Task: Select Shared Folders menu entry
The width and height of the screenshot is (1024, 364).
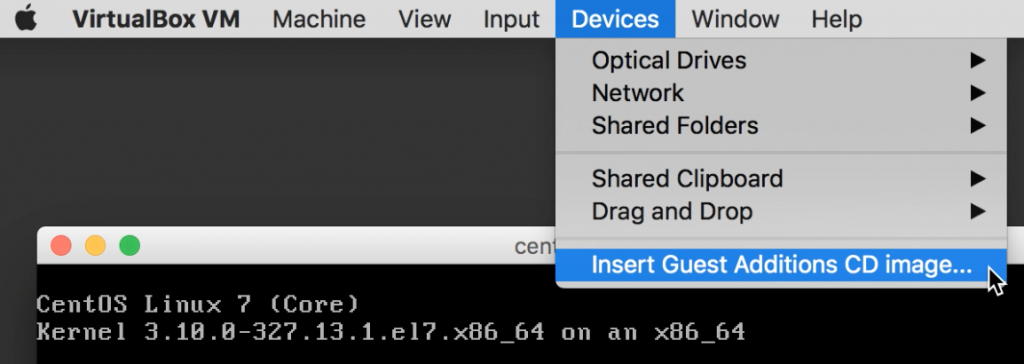Action: tap(781, 125)
